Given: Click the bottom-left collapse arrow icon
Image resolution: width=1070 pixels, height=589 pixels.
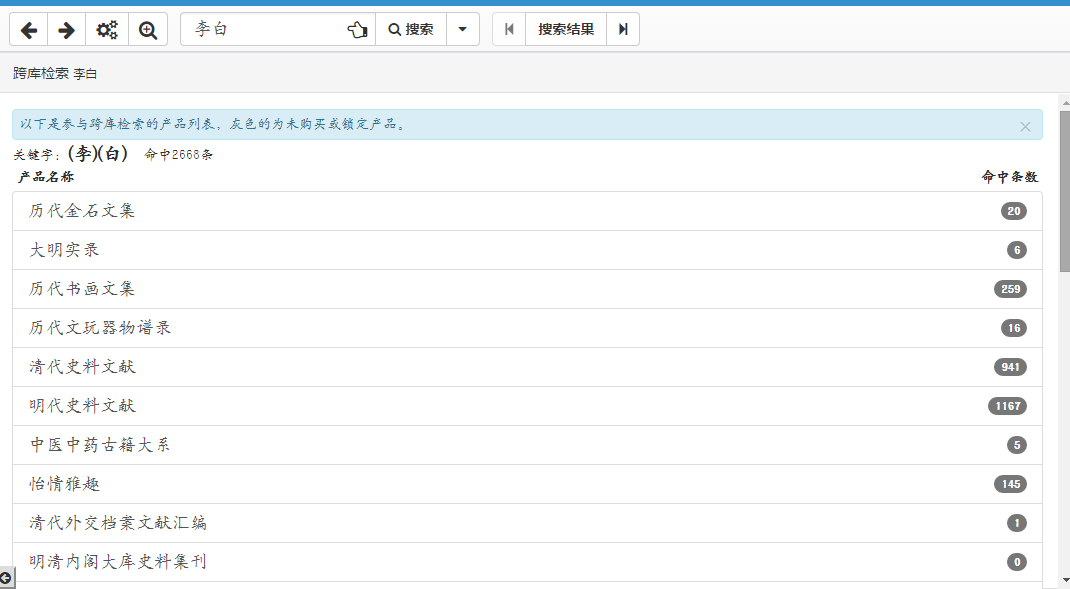Looking at the screenshot, I should pos(6,578).
